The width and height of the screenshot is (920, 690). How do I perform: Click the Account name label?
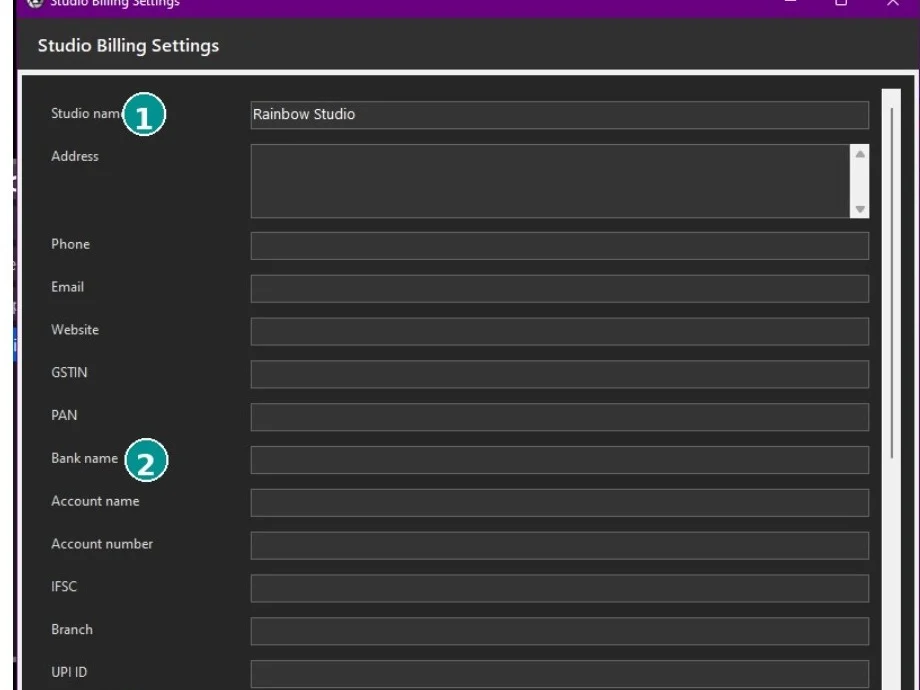(95, 501)
